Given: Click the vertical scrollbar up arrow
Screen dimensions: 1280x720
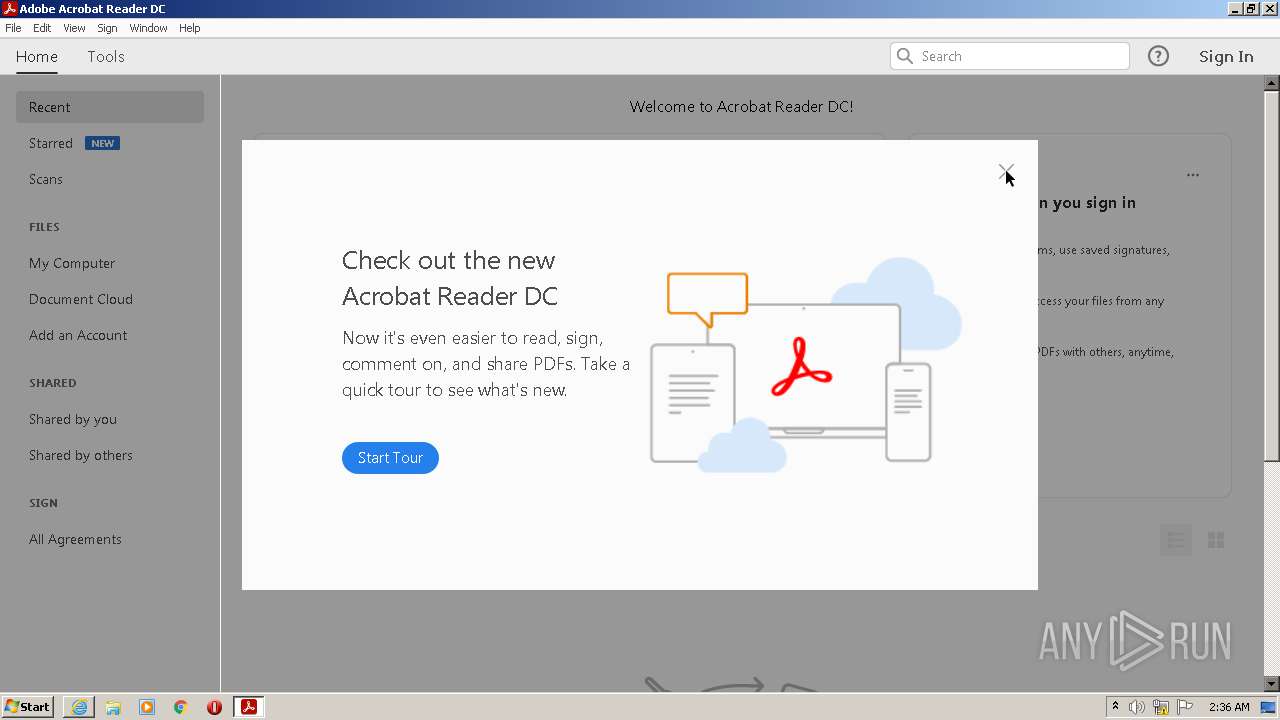Looking at the screenshot, I should coord(1272,83).
